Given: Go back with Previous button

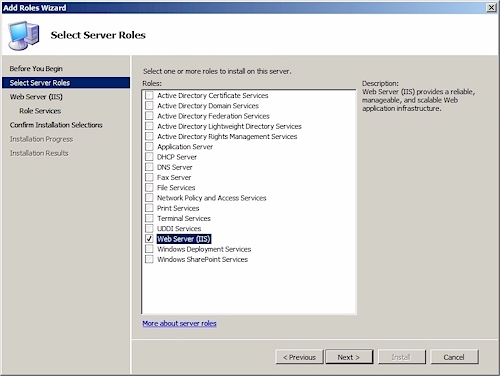Looking at the screenshot, I should pyautogui.click(x=299, y=357).
